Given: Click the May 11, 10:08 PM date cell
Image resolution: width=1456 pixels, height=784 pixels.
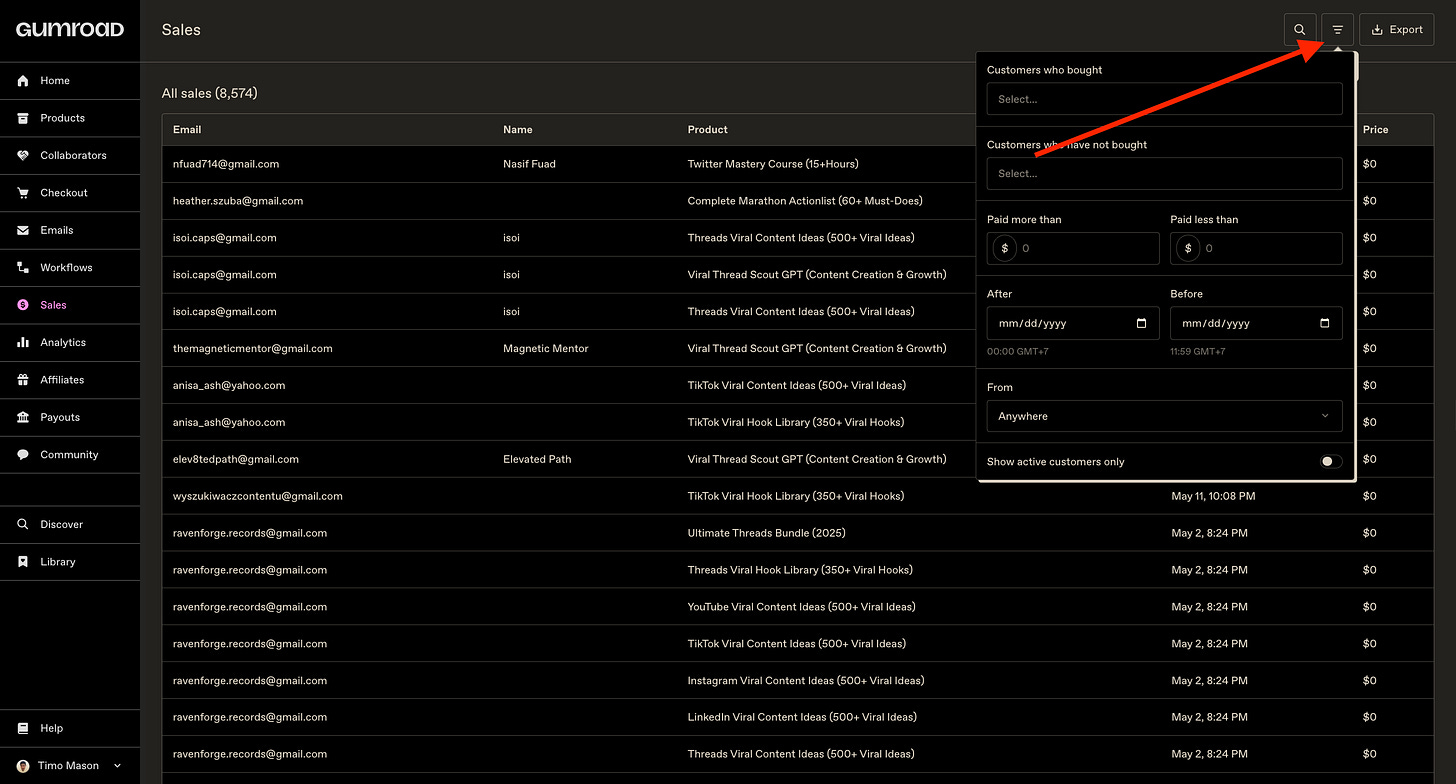Looking at the screenshot, I should pos(1213,496).
